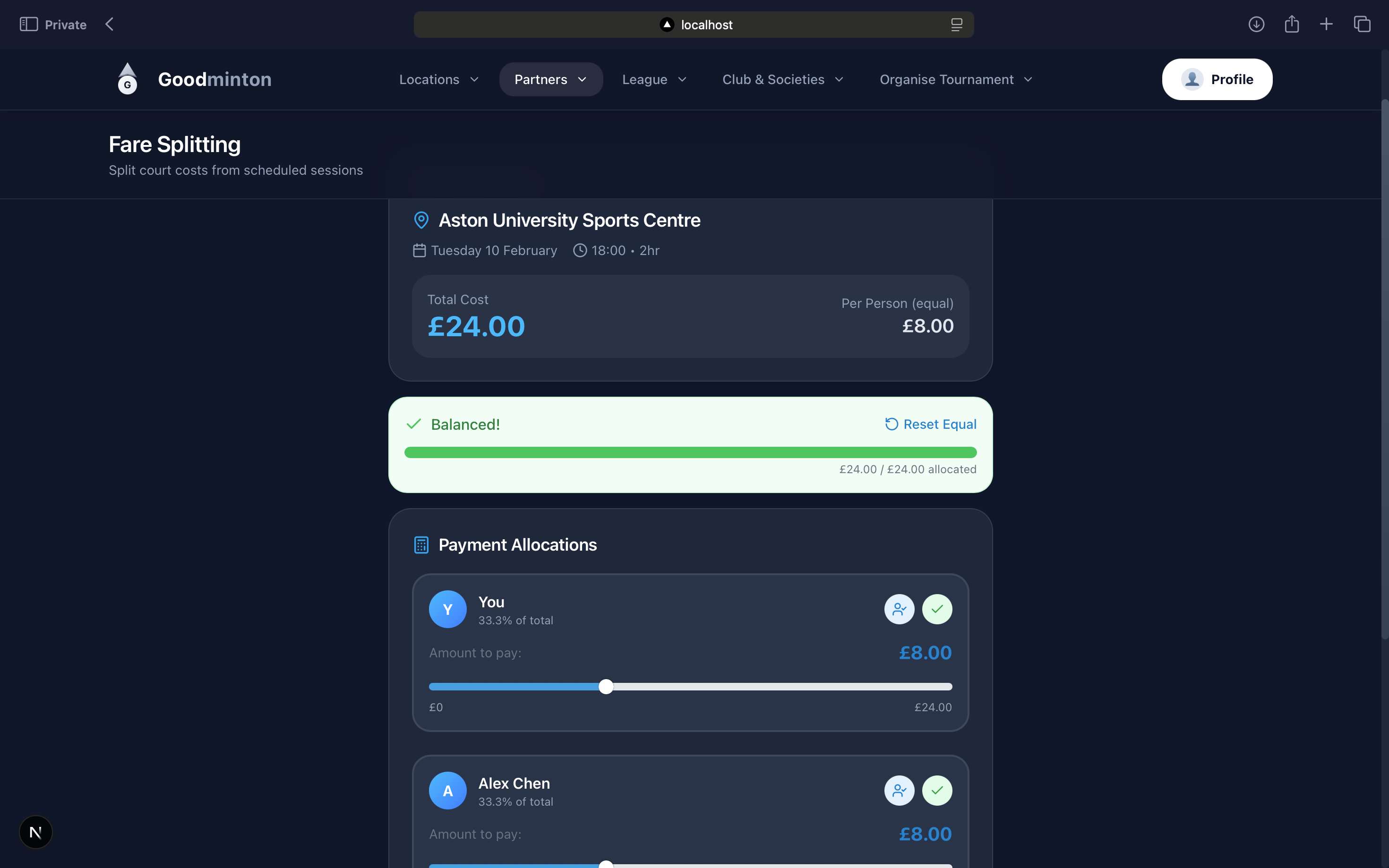Viewport: 1389px width, 868px height.
Task: Click the browser sidebar toggle icon
Action: 28,24
